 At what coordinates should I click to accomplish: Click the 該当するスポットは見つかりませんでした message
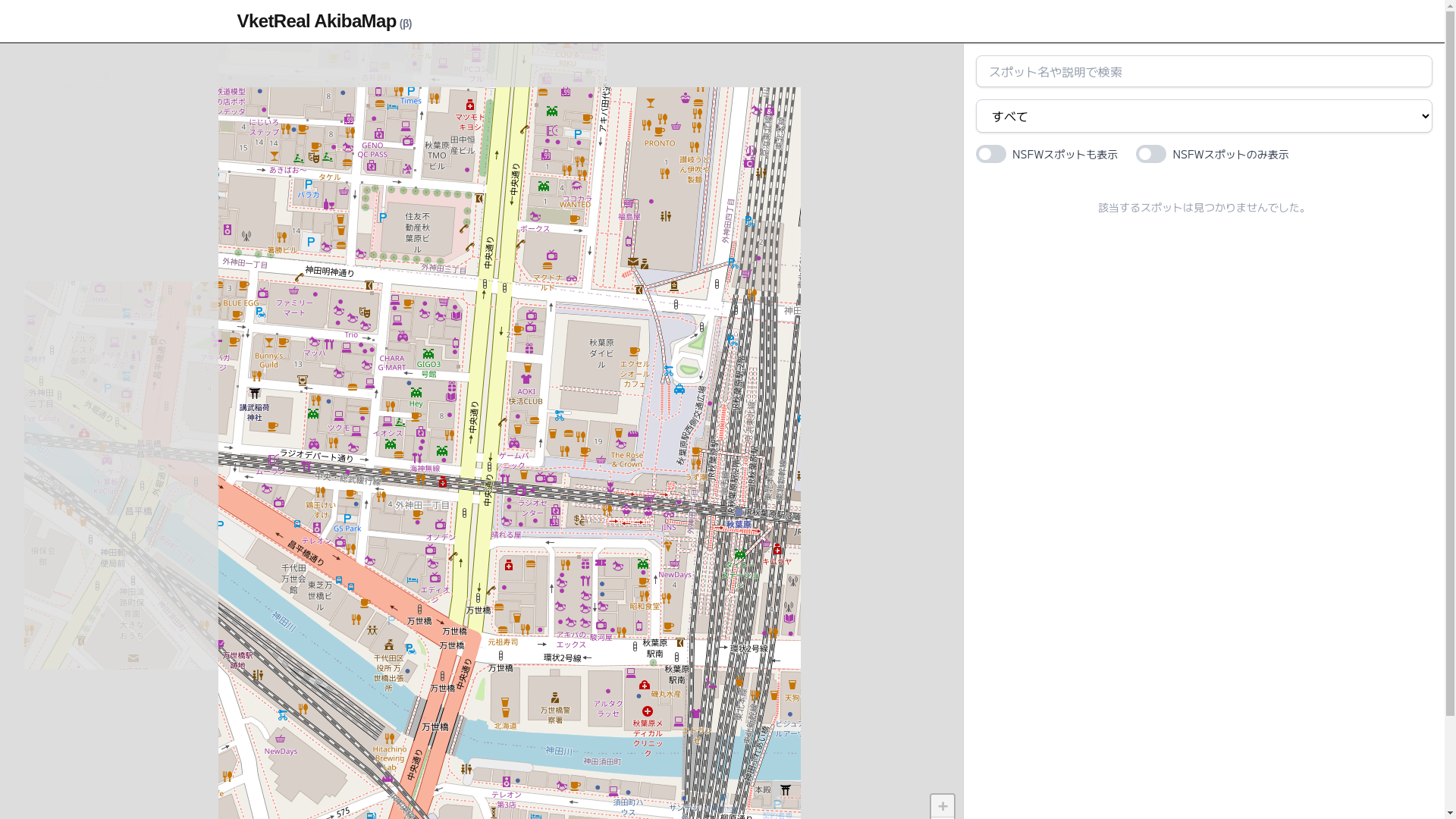[1203, 207]
